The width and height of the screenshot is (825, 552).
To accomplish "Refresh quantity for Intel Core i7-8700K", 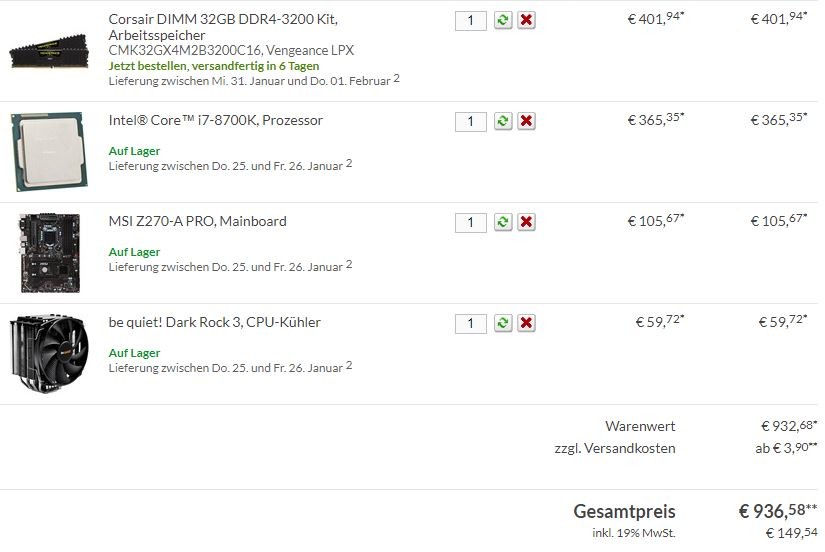I will (x=503, y=121).
